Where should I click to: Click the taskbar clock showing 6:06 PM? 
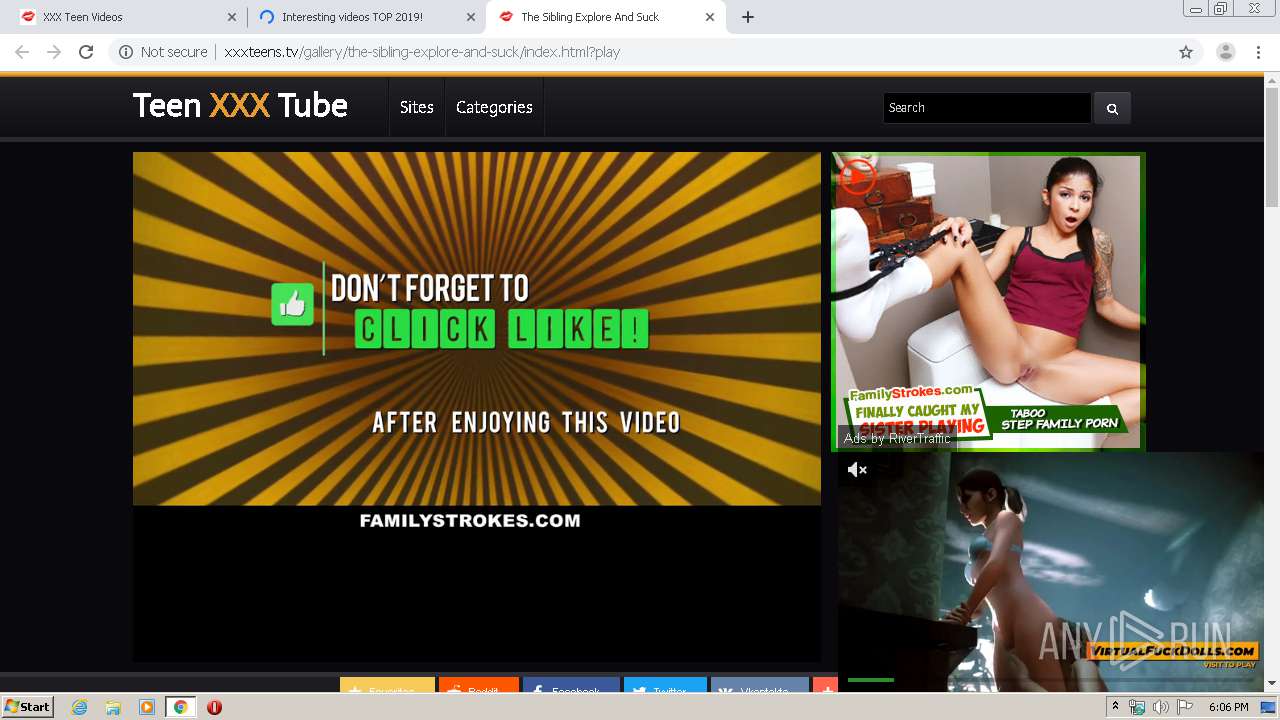(x=1228, y=707)
